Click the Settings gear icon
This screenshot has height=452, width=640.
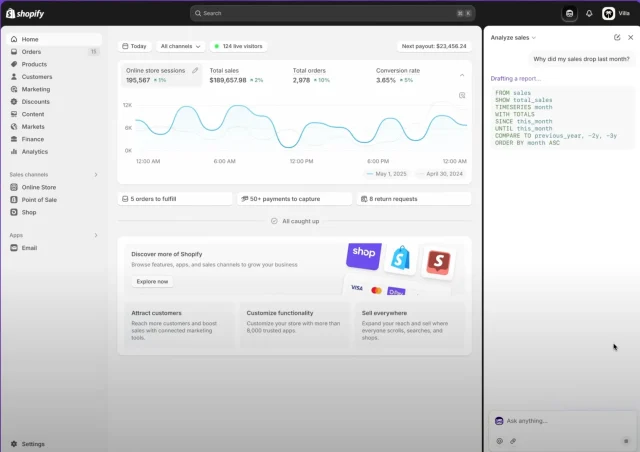pos(14,444)
